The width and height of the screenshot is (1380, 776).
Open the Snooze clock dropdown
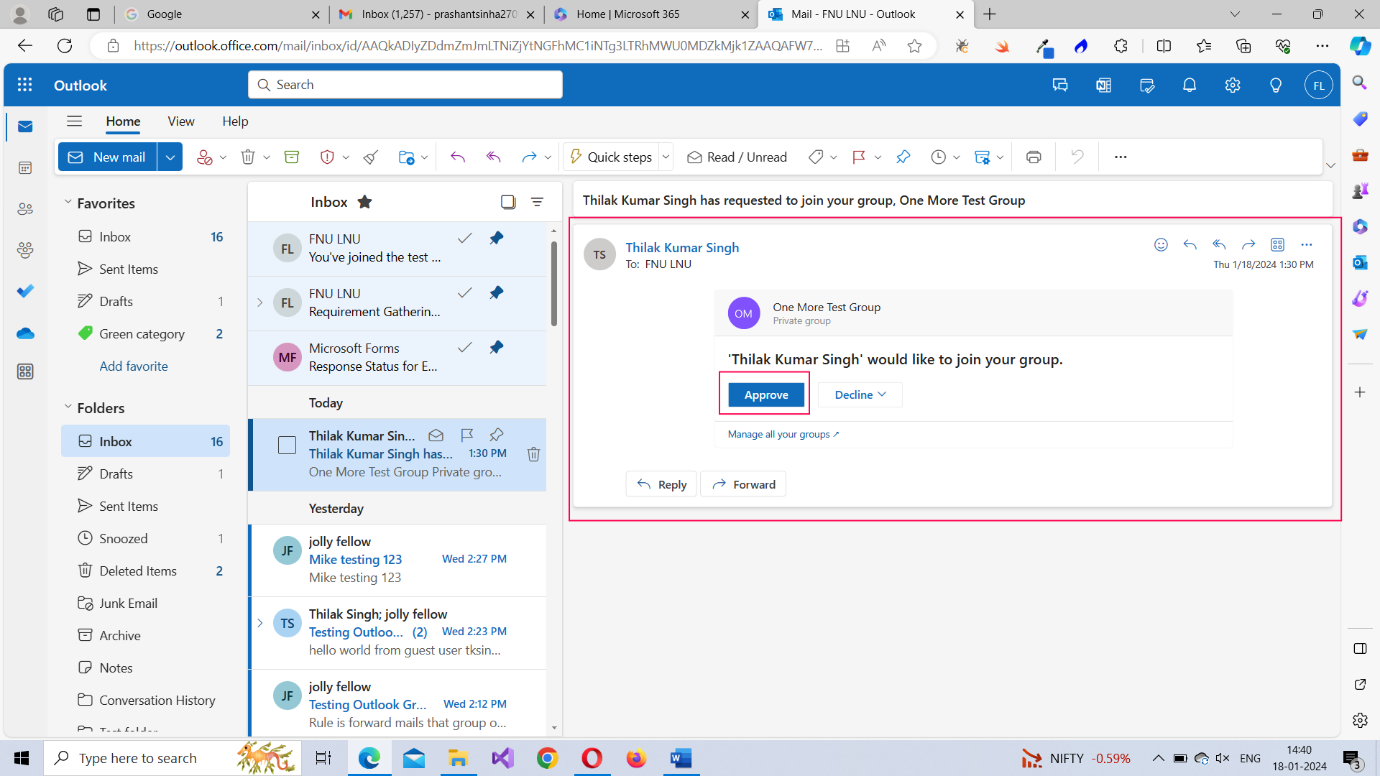coord(956,157)
